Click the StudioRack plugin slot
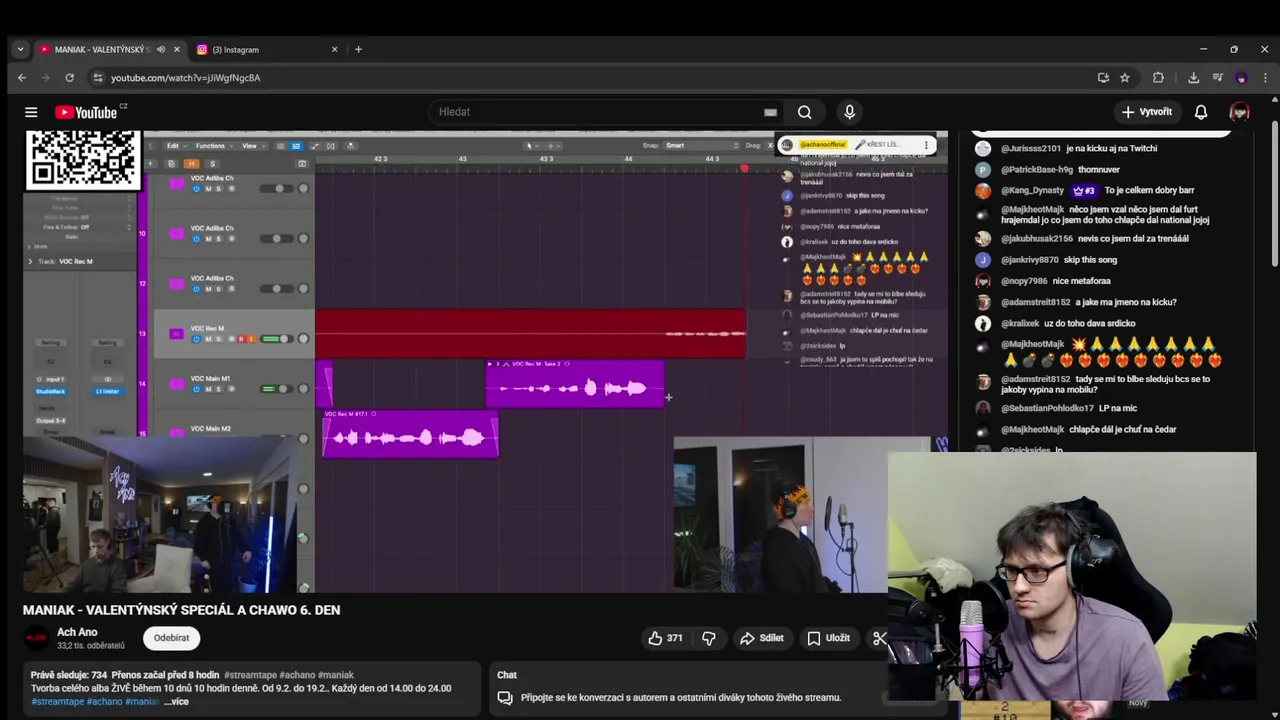The width and height of the screenshot is (1280, 720). pos(51,391)
